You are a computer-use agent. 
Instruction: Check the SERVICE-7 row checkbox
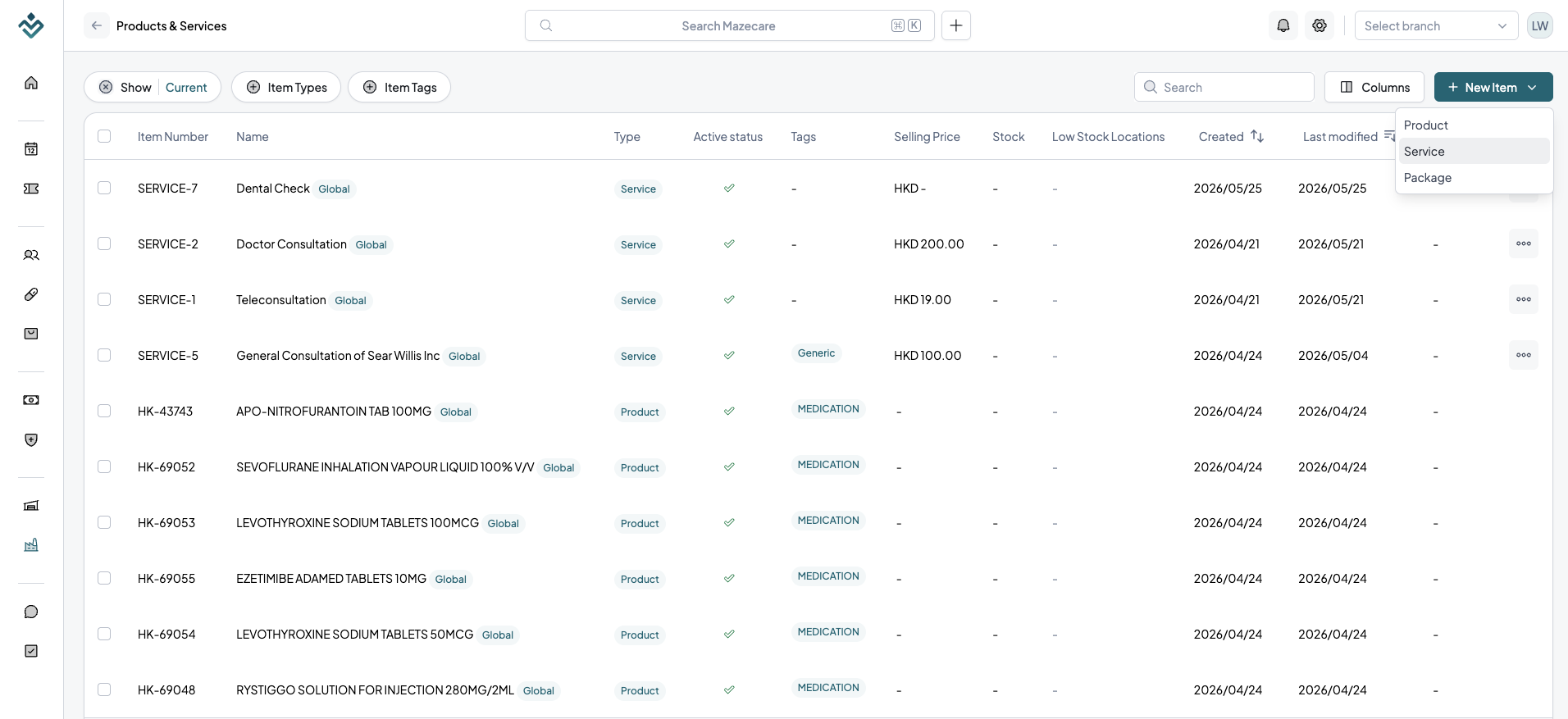[x=104, y=188]
